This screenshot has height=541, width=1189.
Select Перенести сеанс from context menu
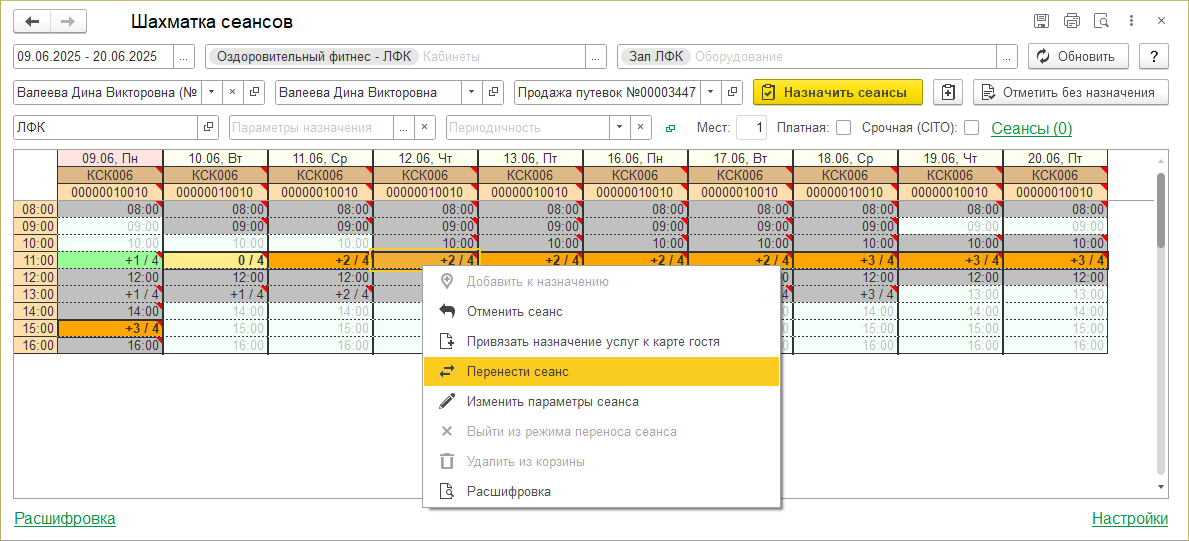tap(517, 372)
